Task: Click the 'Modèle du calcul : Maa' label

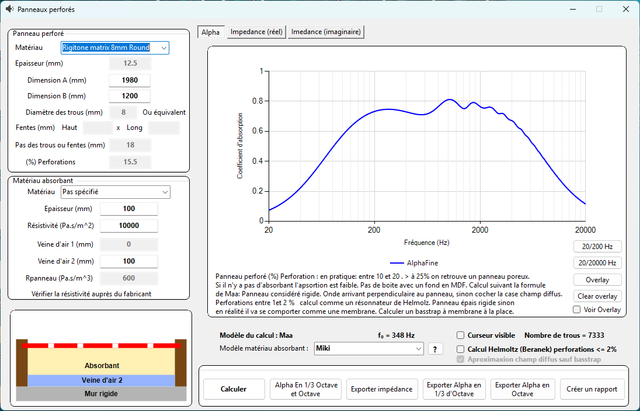Action: 256,335
